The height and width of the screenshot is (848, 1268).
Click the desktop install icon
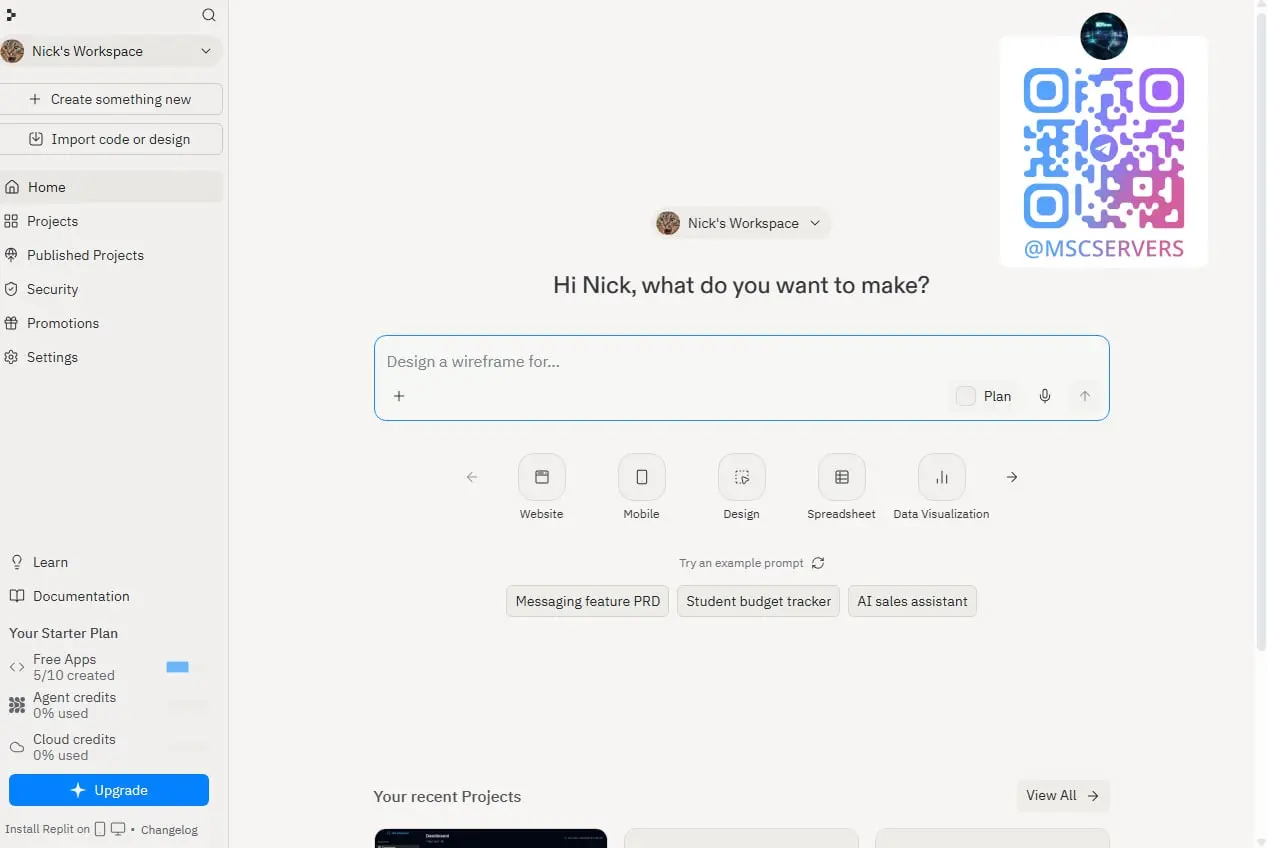118,829
